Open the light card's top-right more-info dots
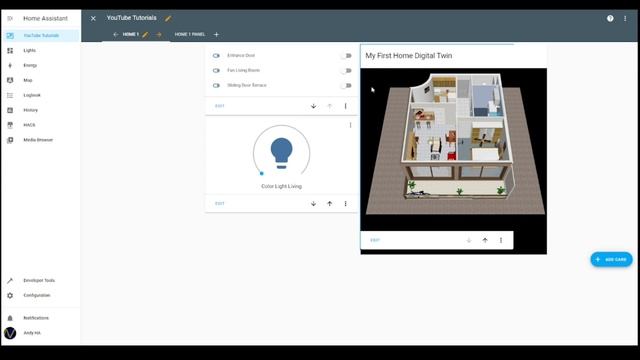The image size is (640, 360). click(x=350, y=125)
